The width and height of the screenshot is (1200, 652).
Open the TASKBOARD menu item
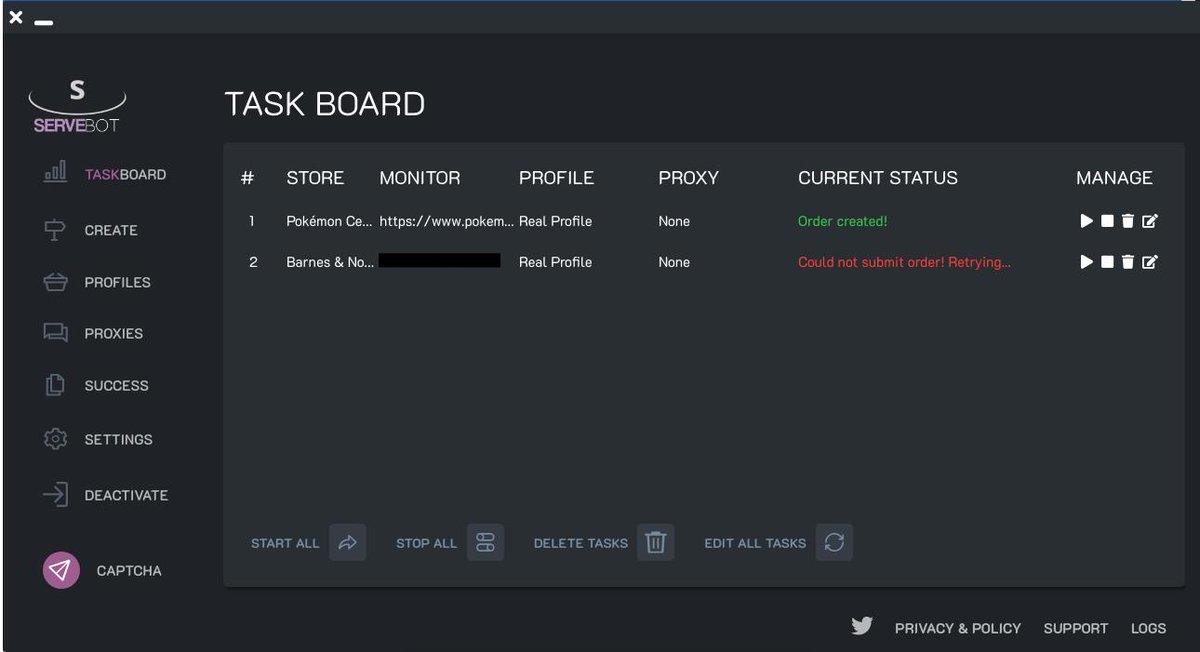tap(125, 174)
